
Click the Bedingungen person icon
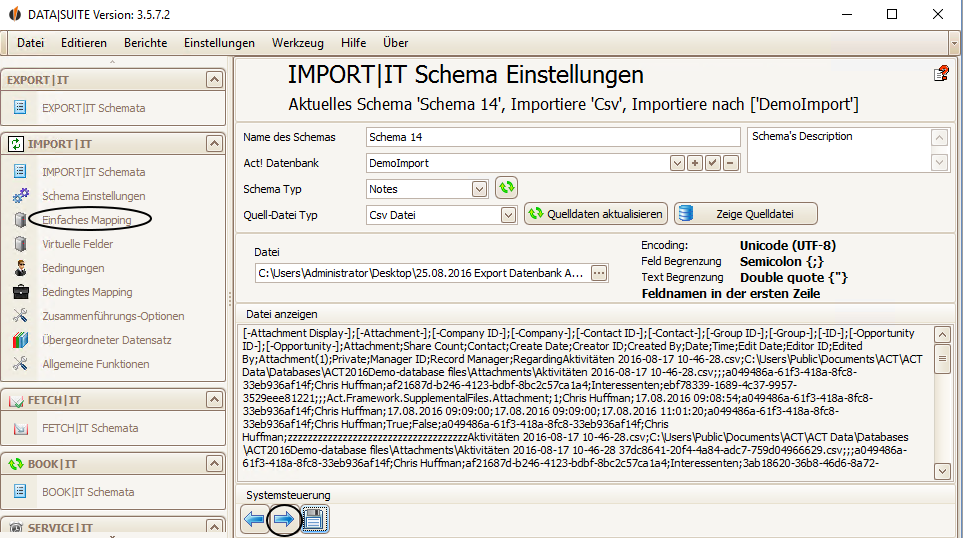(x=20, y=268)
